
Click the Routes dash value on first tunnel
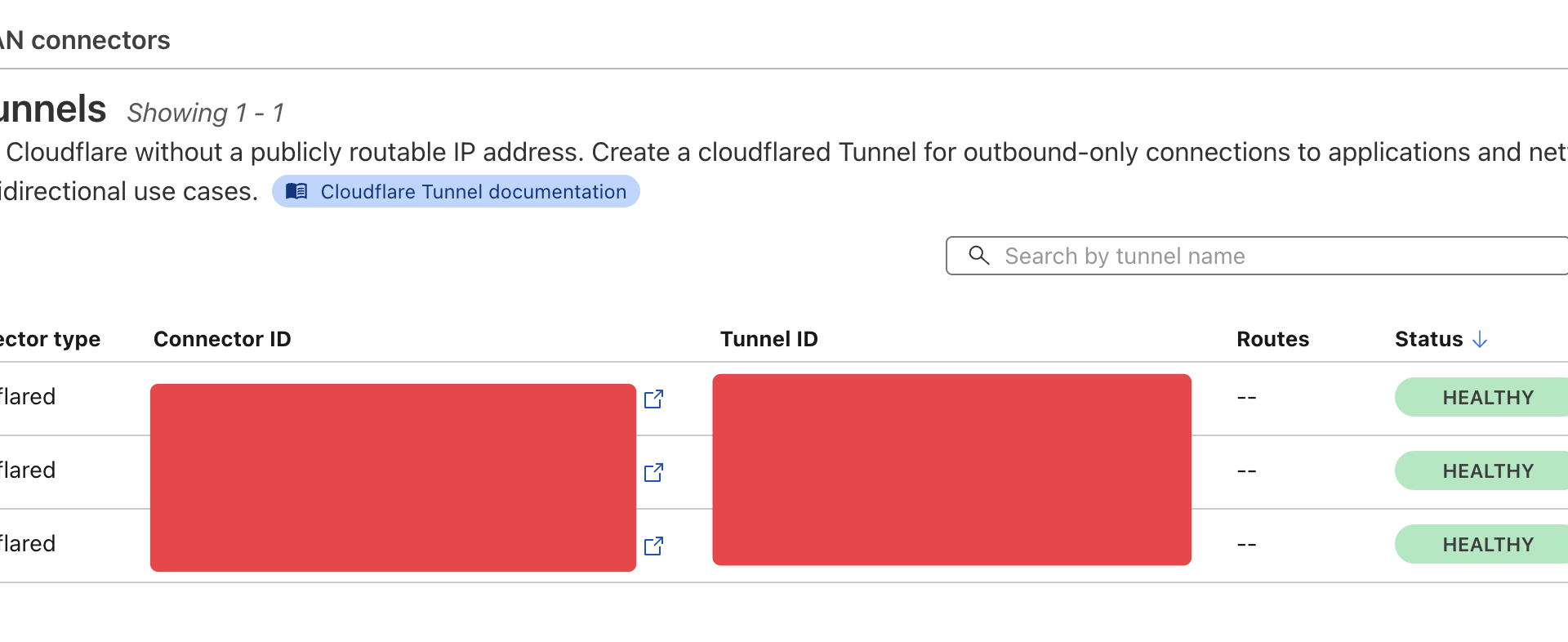point(1247,397)
